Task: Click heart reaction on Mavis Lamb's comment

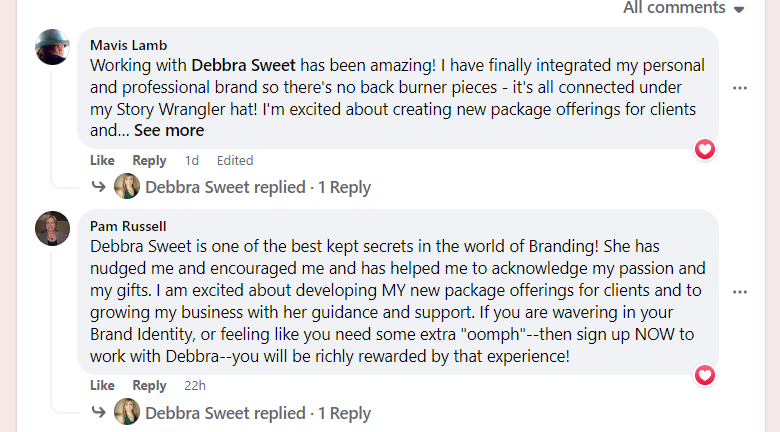Action: pyautogui.click(x=705, y=149)
